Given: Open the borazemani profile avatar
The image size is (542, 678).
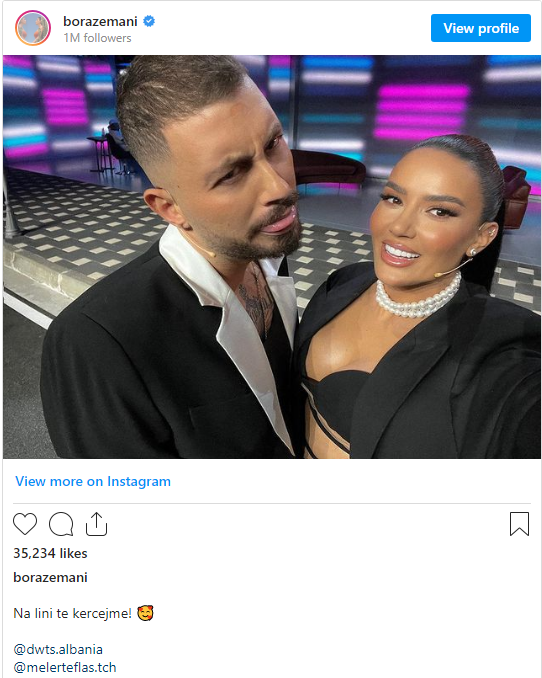Looking at the screenshot, I should [33, 28].
